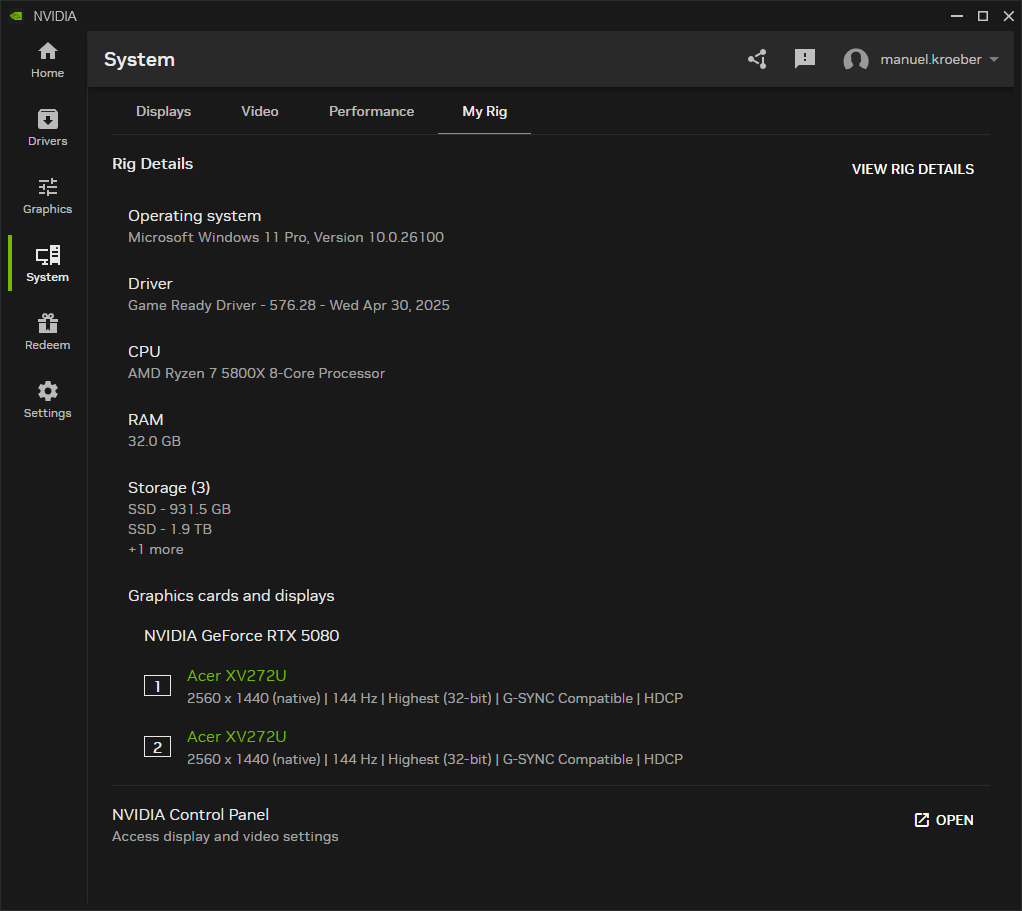Open the Graphics section
The height and width of the screenshot is (911, 1022).
(48, 196)
